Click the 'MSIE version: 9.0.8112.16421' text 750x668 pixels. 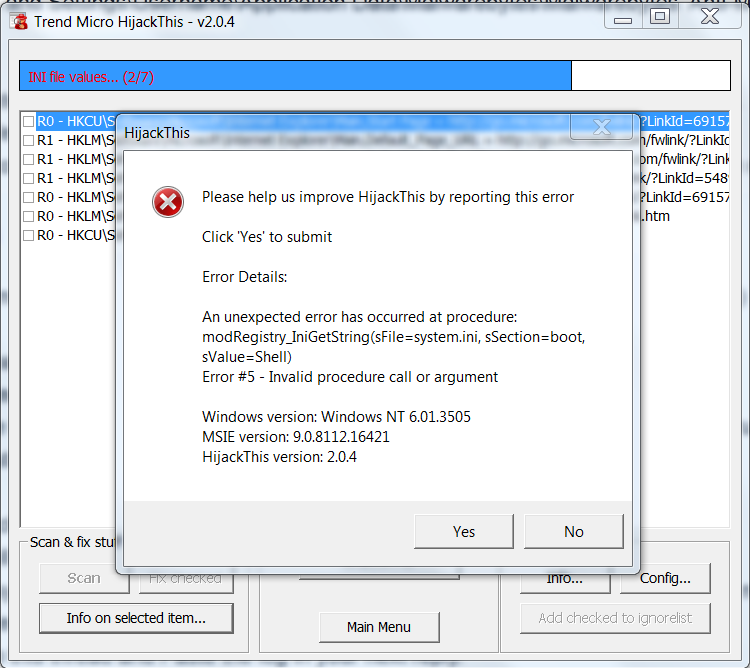click(x=296, y=437)
